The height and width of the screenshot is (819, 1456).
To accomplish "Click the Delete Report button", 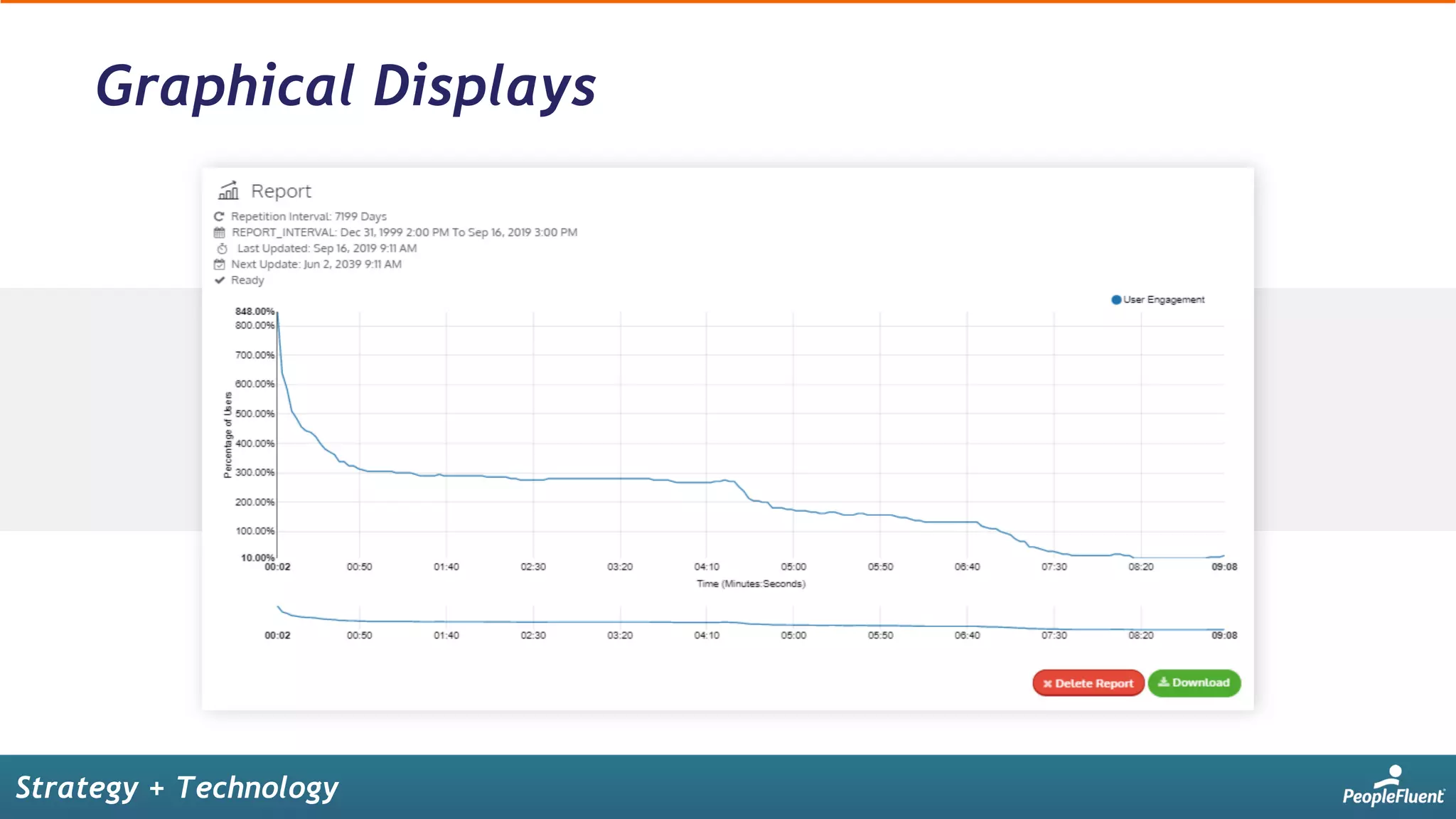I will click(x=1088, y=683).
